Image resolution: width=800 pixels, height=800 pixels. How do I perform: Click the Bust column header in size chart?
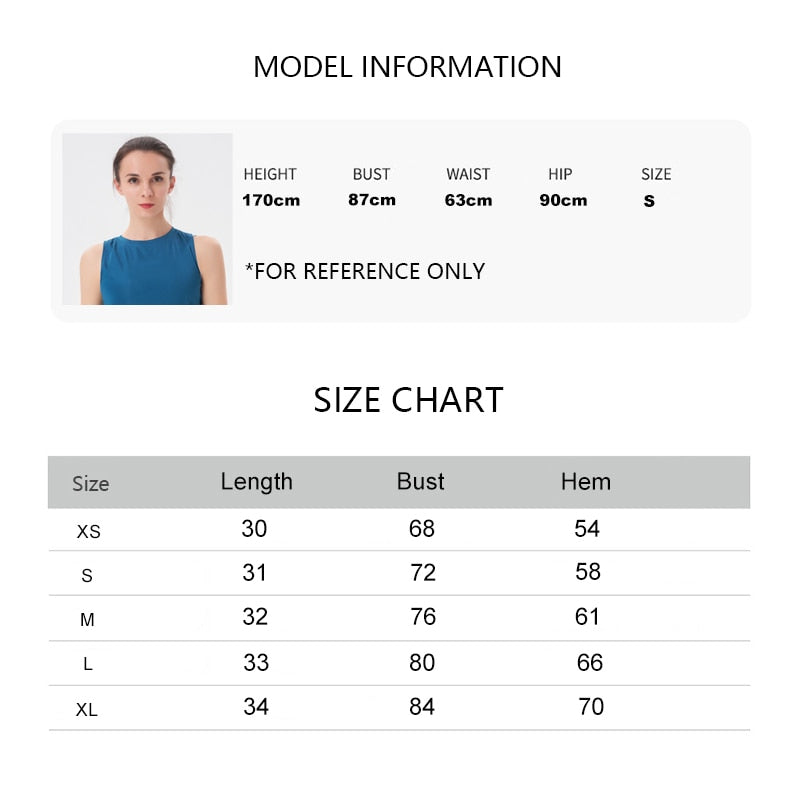(x=420, y=482)
